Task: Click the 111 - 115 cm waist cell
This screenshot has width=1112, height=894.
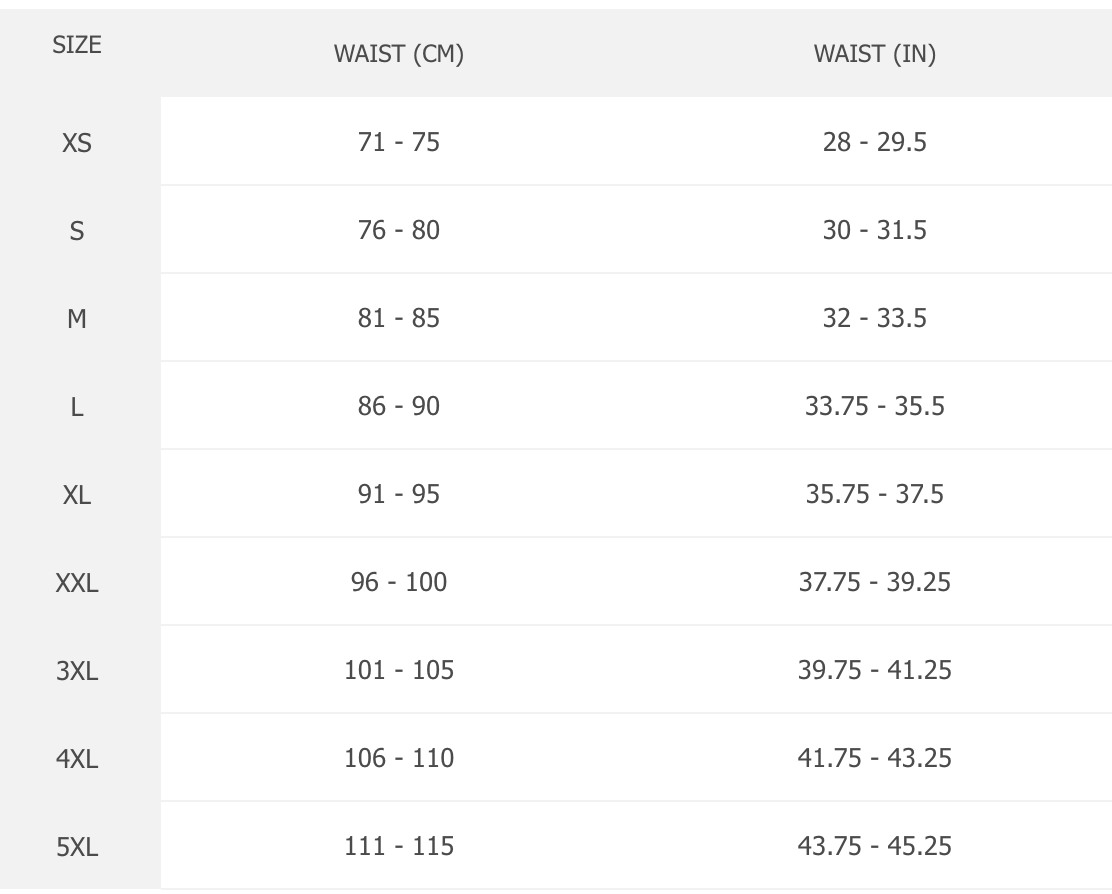Action: [x=399, y=846]
